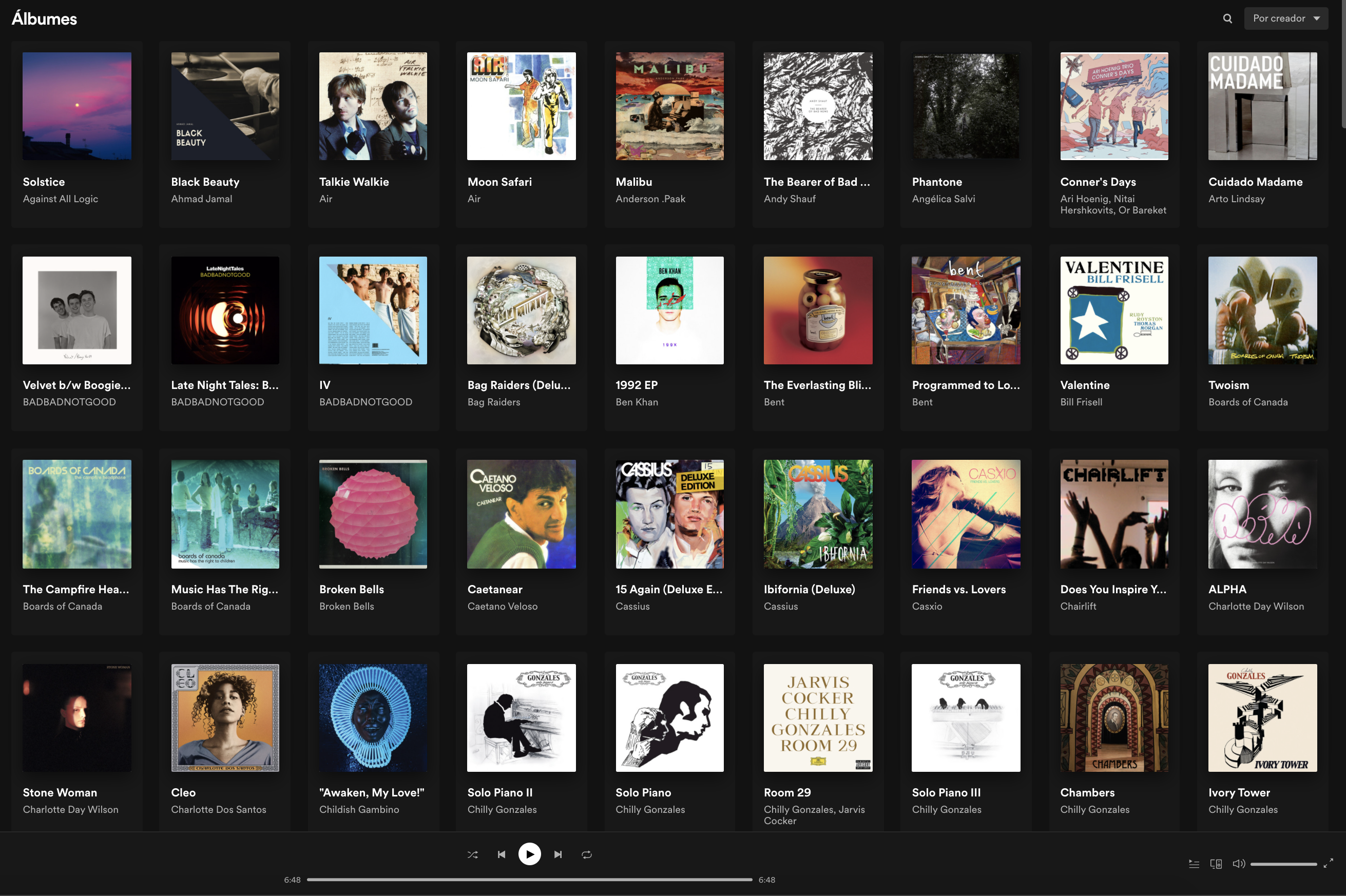1346x896 pixels.
Task: Open the Conner's Days album cover
Action: [1114, 106]
